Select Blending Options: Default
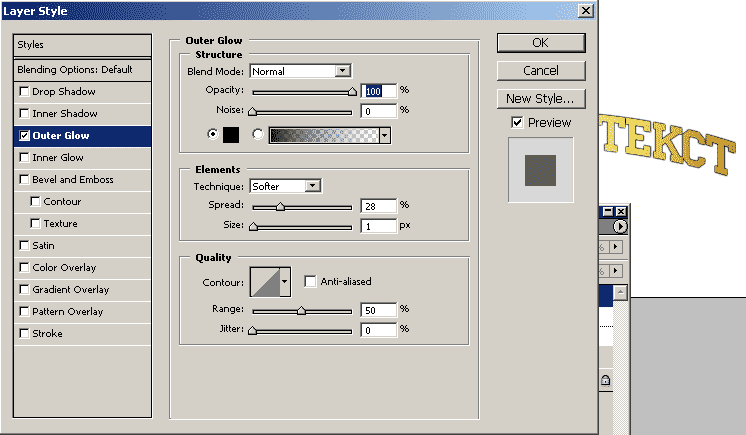The width and height of the screenshot is (746, 435). pos(82,69)
